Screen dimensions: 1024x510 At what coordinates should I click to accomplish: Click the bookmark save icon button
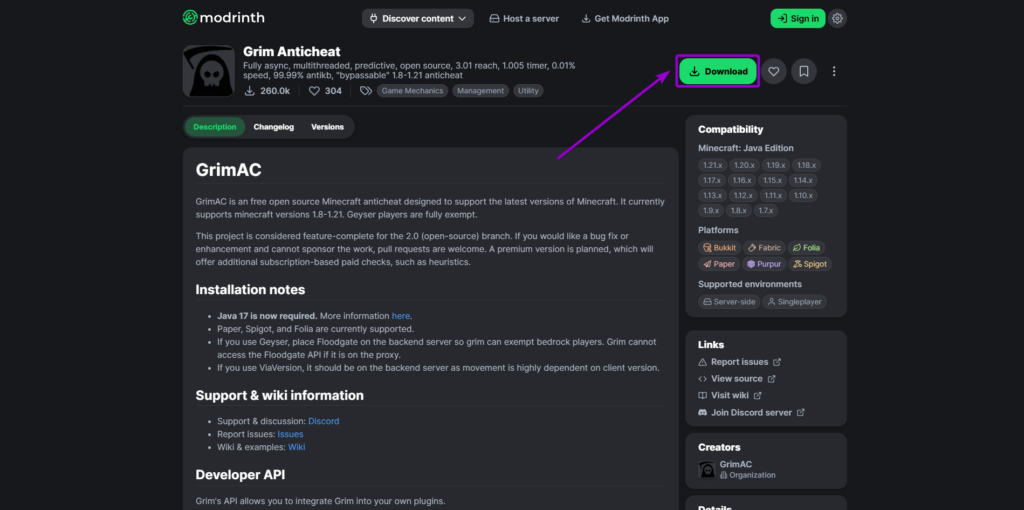(803, 71)
